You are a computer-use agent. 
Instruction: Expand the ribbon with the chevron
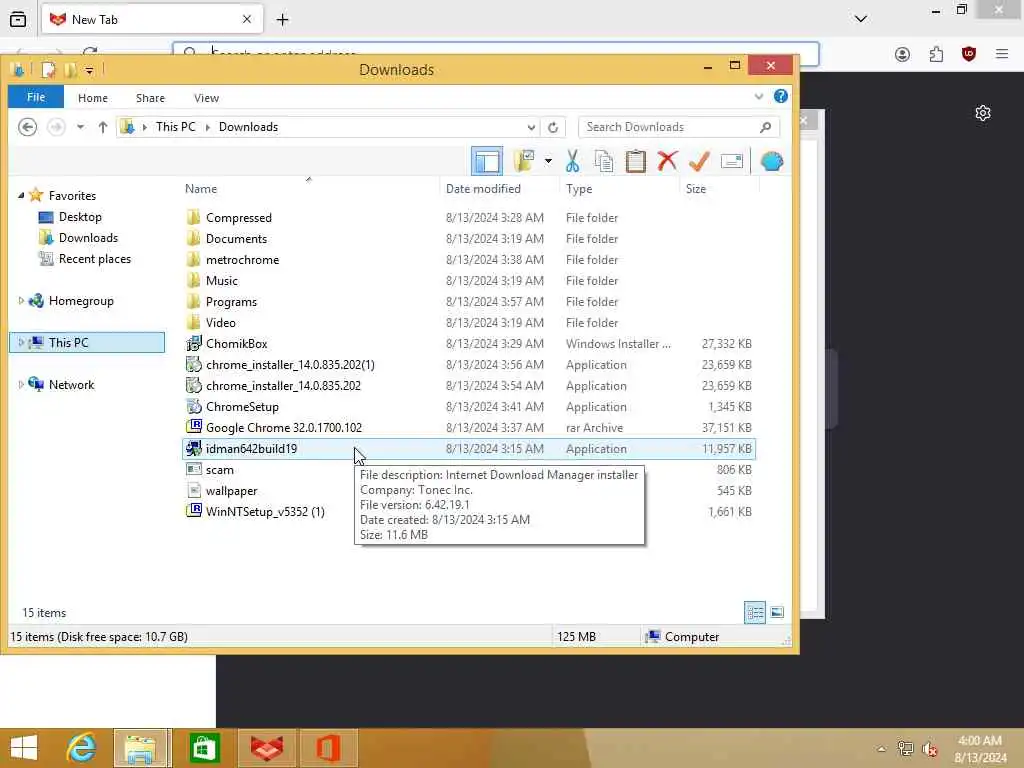click(758, 97)
